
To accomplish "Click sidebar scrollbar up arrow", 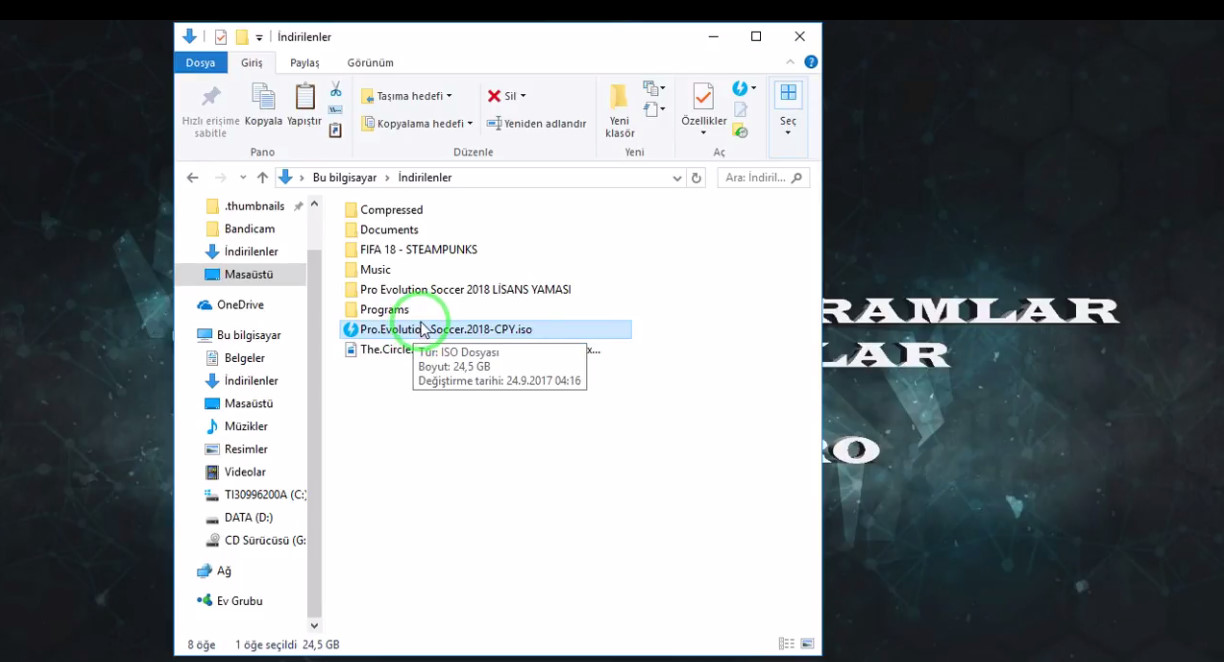I will coord(314,205).
